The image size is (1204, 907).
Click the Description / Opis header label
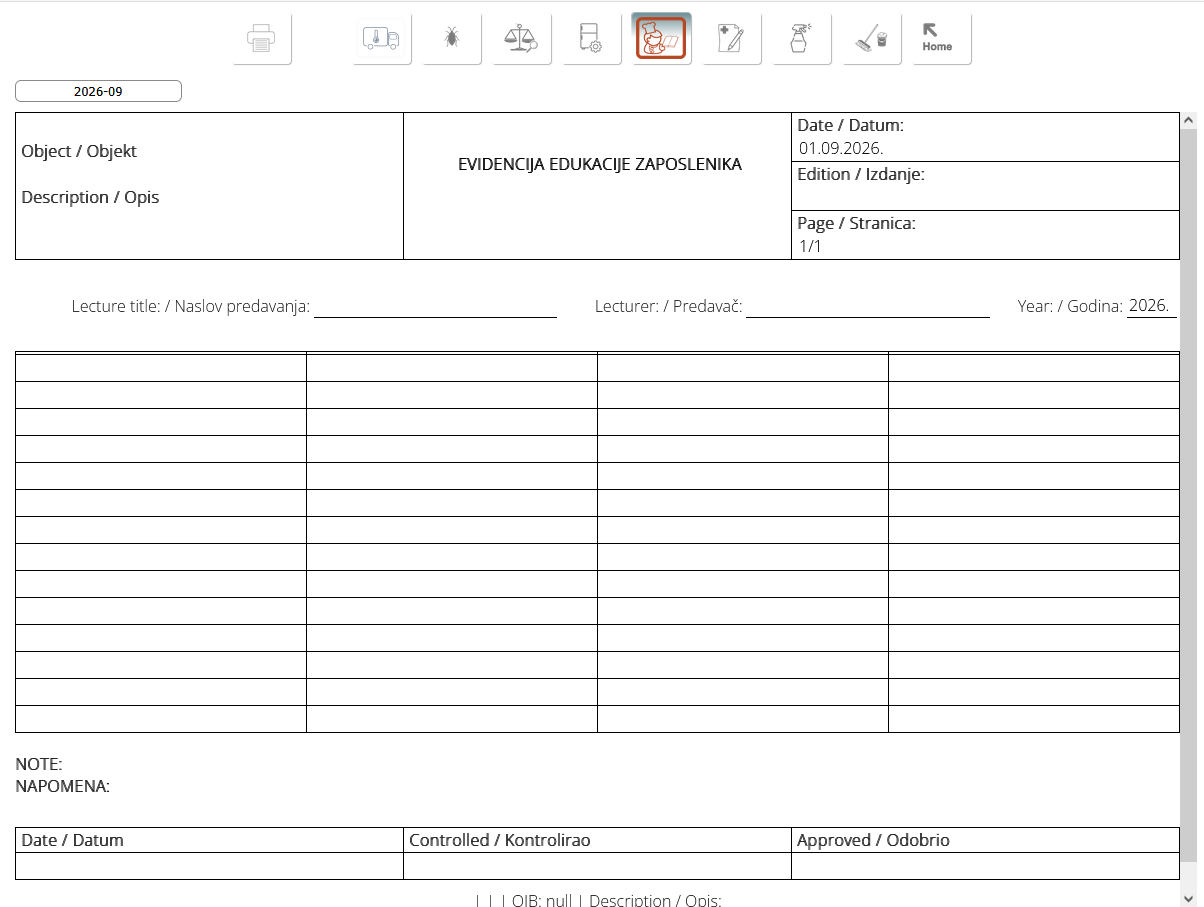pos(90,197)
